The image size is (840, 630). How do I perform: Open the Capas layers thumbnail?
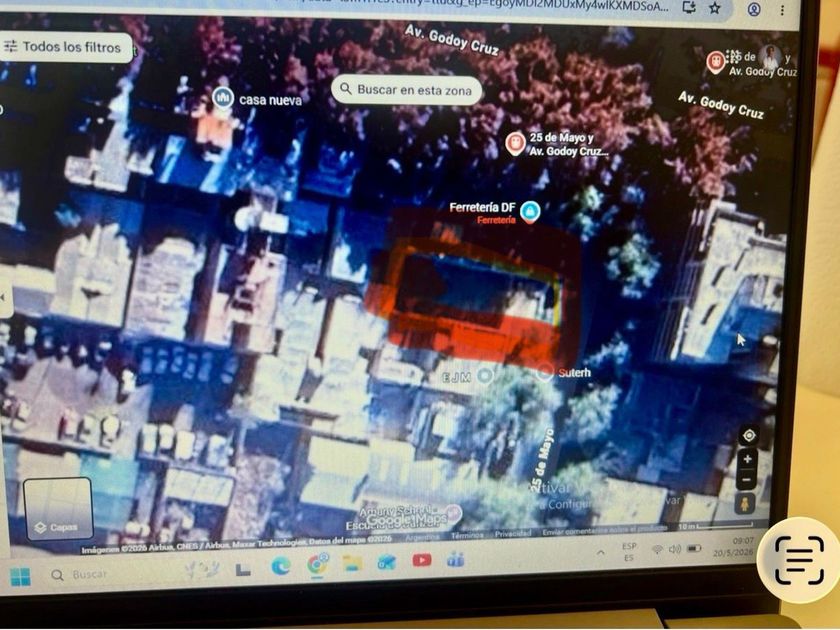click(x=58, y=508)
